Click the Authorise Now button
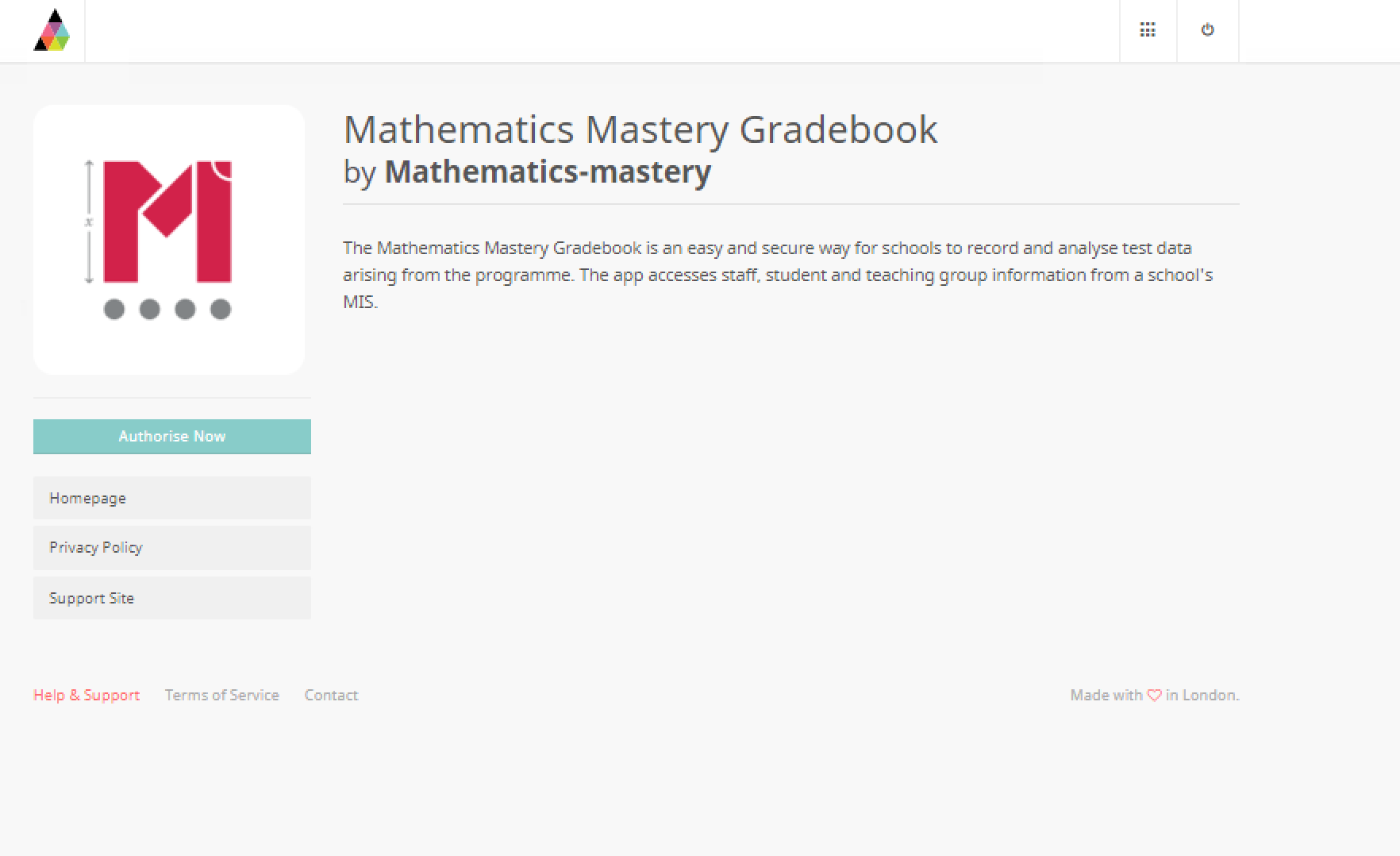1400x856 pixels. point(172,437)
